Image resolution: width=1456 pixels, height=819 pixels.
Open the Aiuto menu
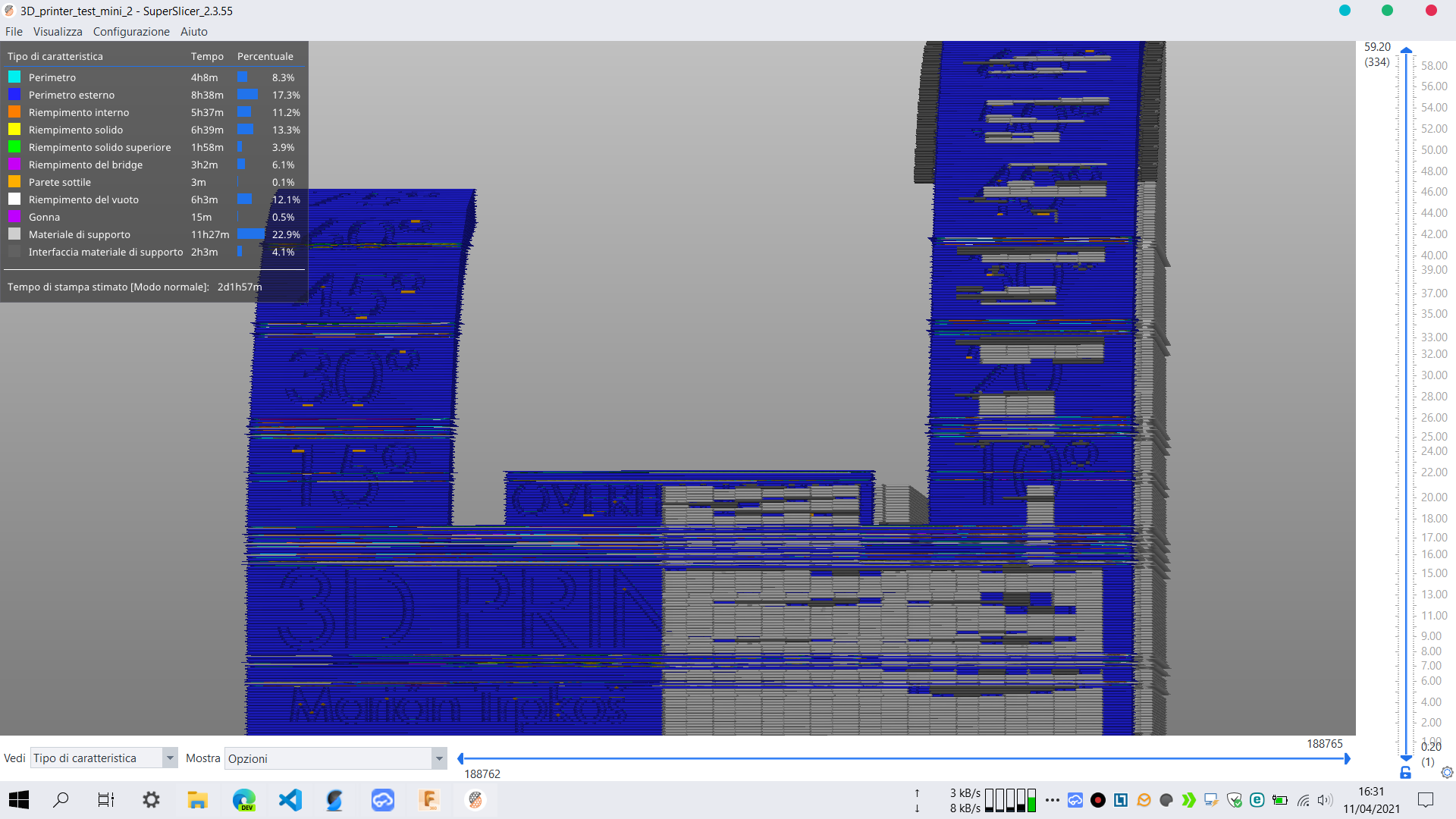point(194,31)
